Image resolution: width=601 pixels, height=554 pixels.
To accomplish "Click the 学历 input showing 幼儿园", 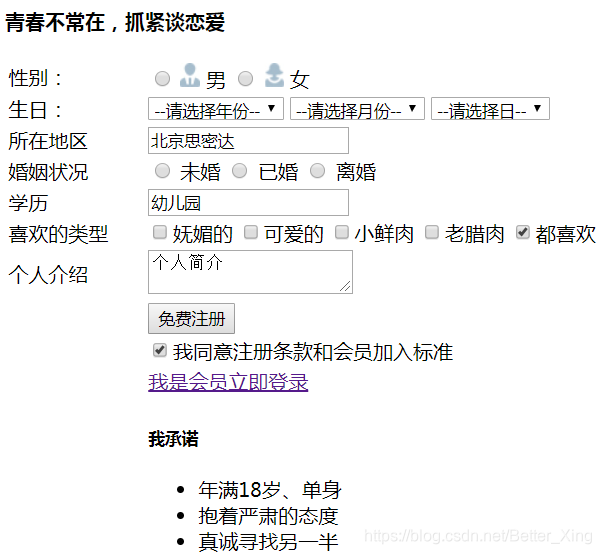I will point(248,202).
